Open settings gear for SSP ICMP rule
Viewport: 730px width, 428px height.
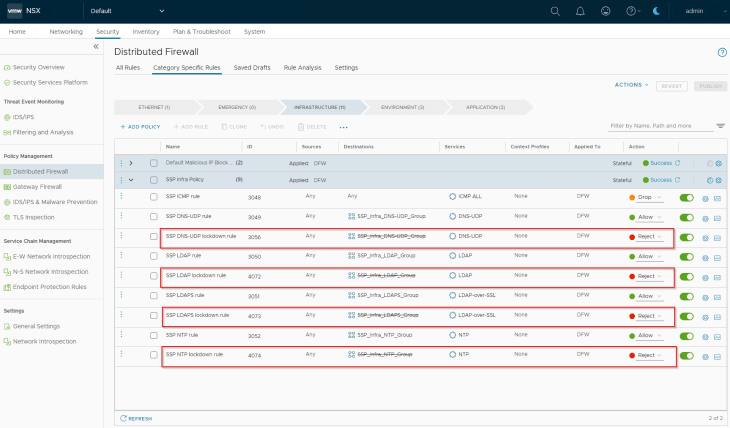706,198
